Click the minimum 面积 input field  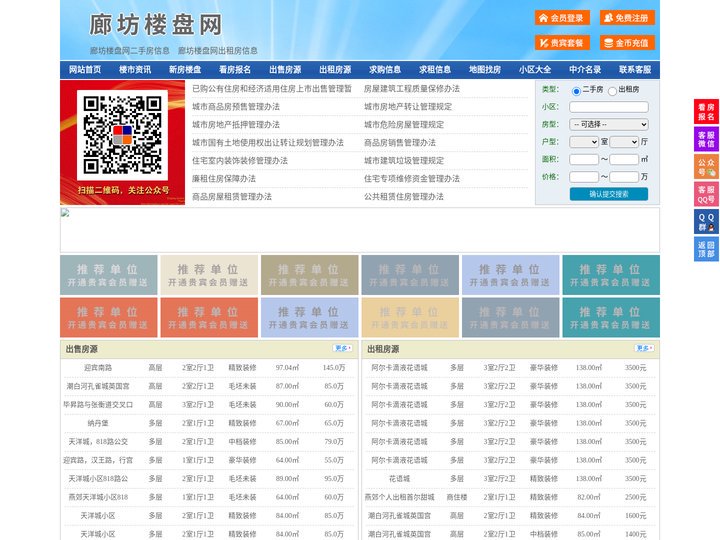click(584, 159)
